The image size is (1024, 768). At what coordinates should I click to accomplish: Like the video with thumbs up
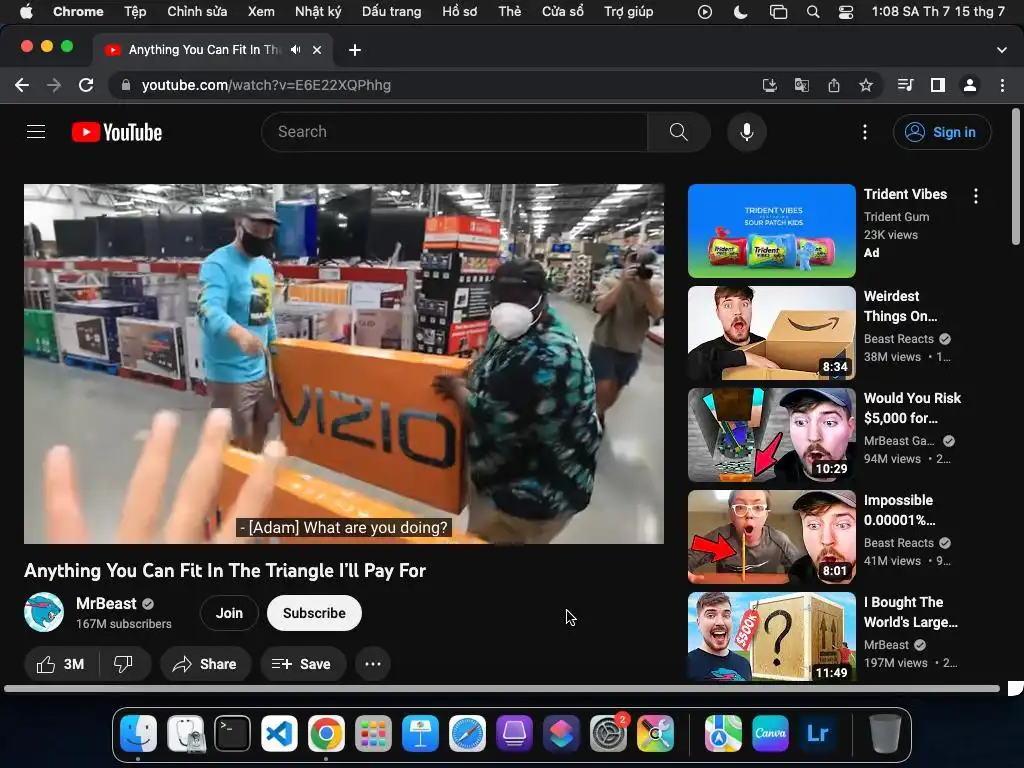(x=61, y=664)
